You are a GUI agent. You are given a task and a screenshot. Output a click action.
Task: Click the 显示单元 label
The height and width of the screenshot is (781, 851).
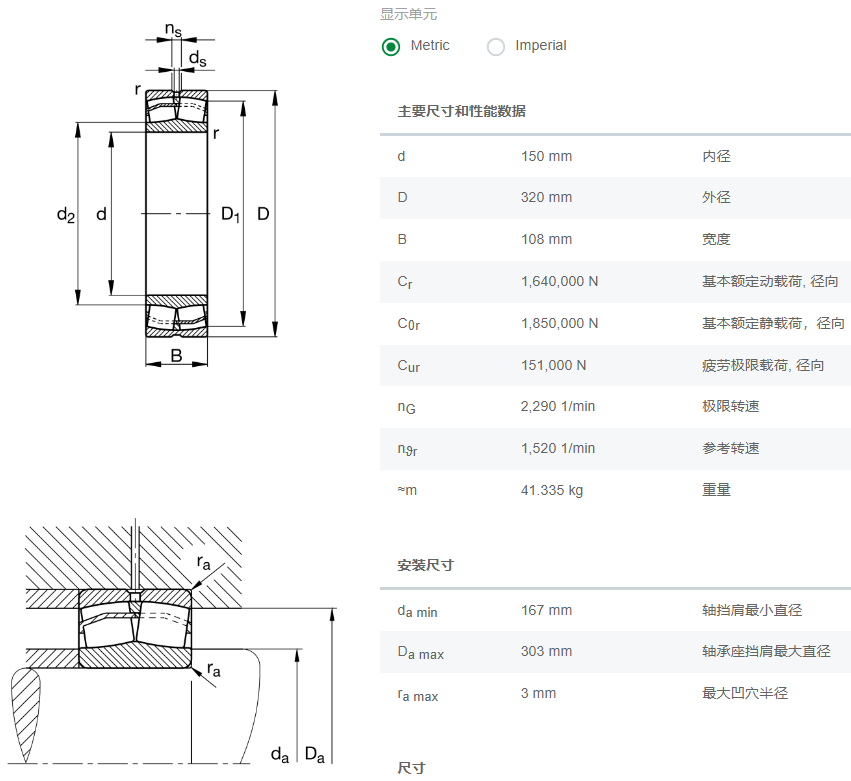pos(408,14)
